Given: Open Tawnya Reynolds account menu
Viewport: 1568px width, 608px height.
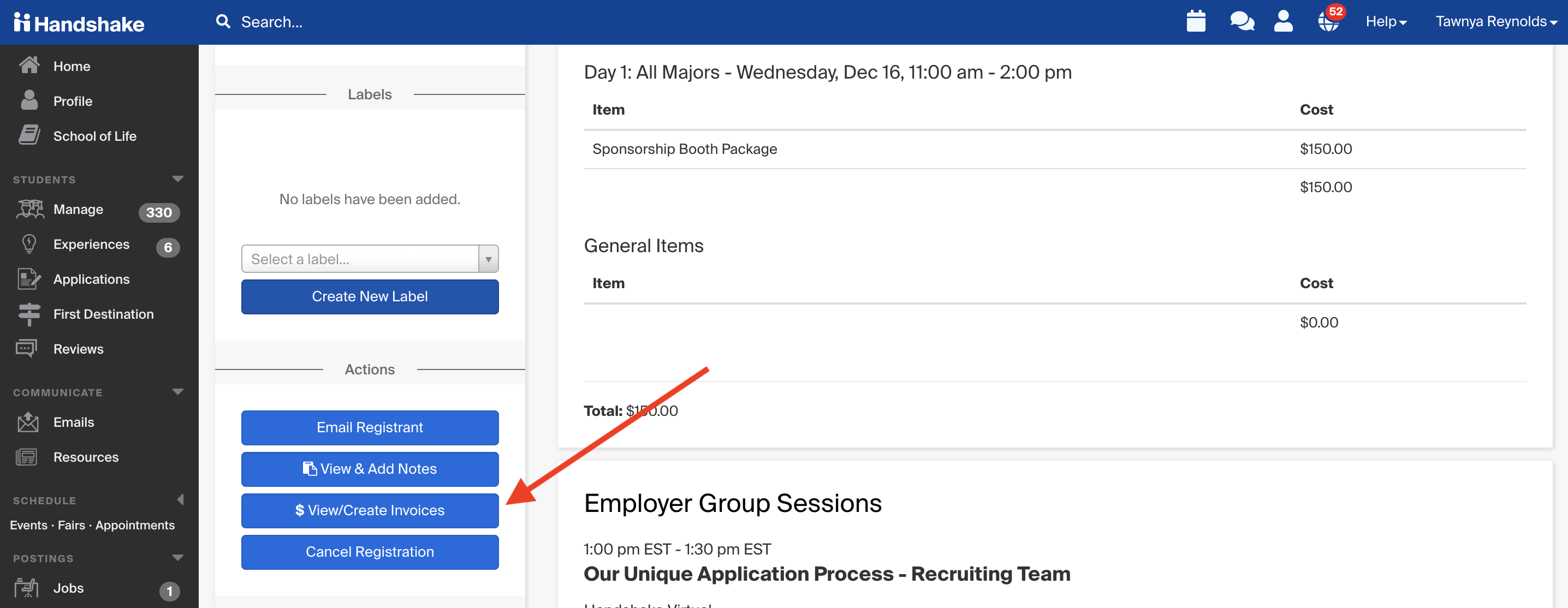Looking at the screenshot, I should (x=1495, y=22).
